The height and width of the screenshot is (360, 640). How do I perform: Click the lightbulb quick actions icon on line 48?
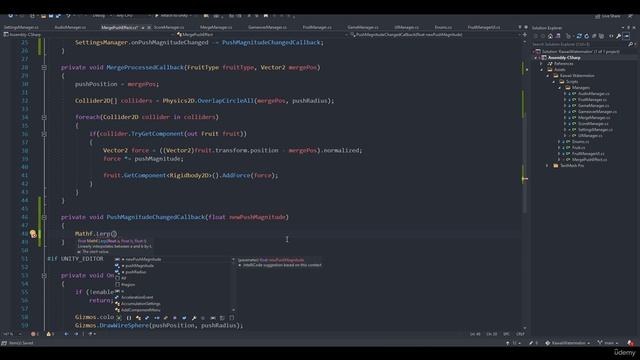[x=33, y=234]
